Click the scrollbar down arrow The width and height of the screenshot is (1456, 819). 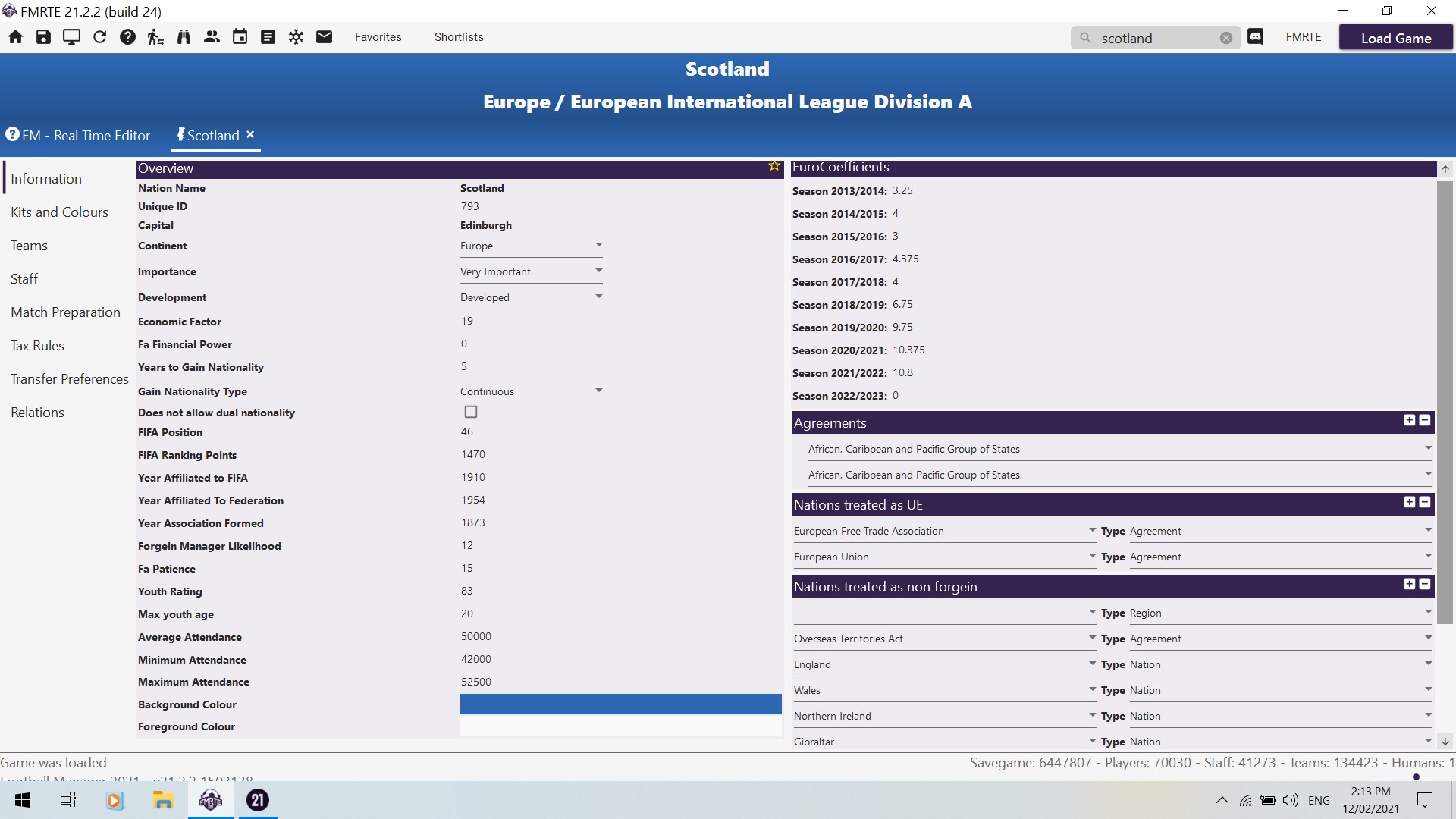click(x=1445, y=741)
